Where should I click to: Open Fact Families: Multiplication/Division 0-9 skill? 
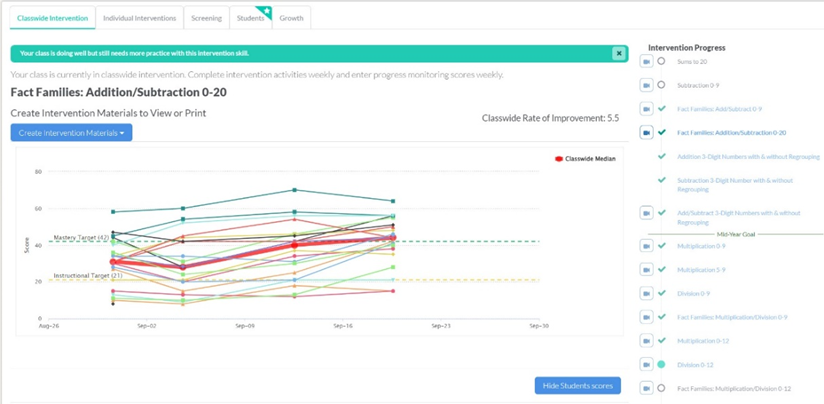(734, 317)
